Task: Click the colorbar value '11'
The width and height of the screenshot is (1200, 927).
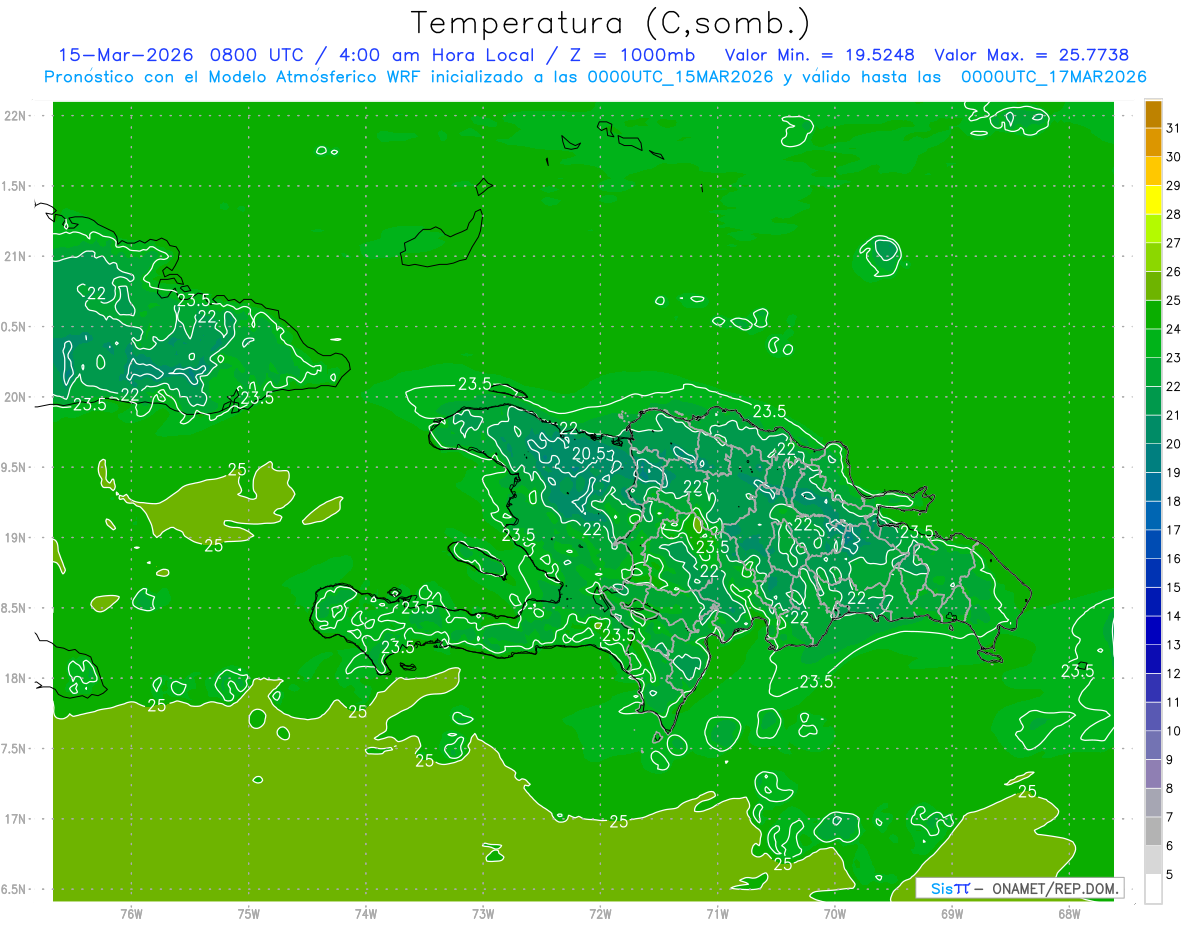Action: pos(1174,702)
